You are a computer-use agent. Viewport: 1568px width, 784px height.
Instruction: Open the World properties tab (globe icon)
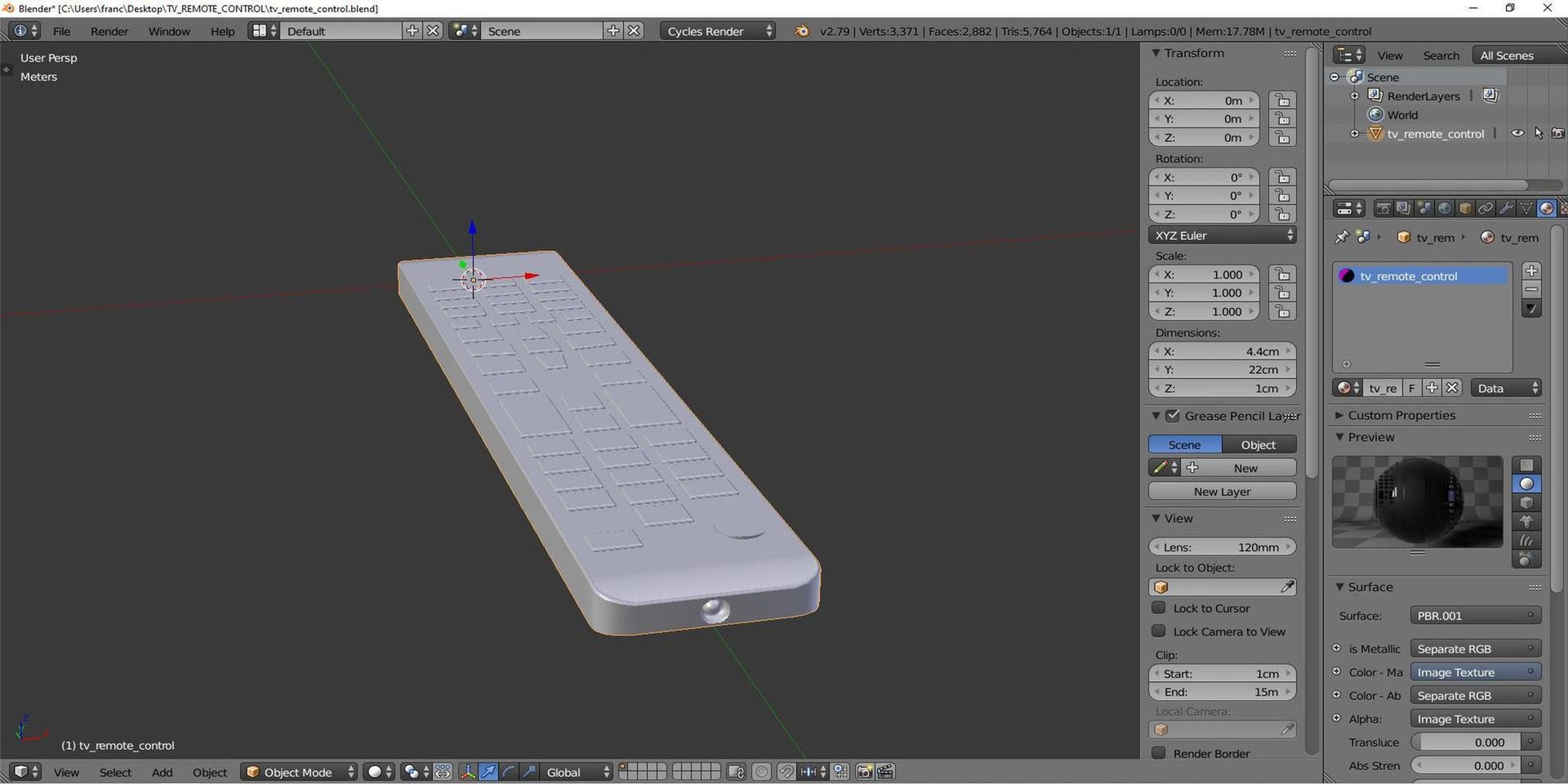coord(1445,208)
